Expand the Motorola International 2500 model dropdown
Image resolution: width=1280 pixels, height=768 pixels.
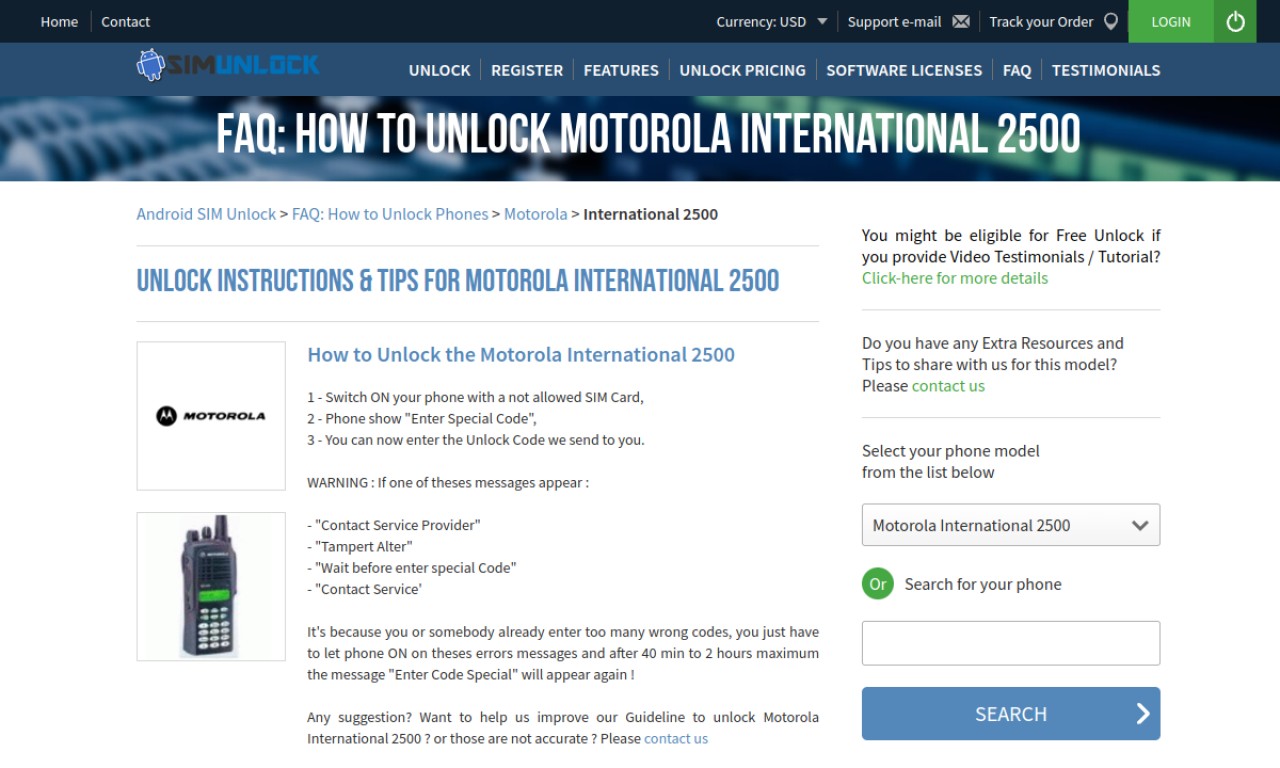point(1011,525)
